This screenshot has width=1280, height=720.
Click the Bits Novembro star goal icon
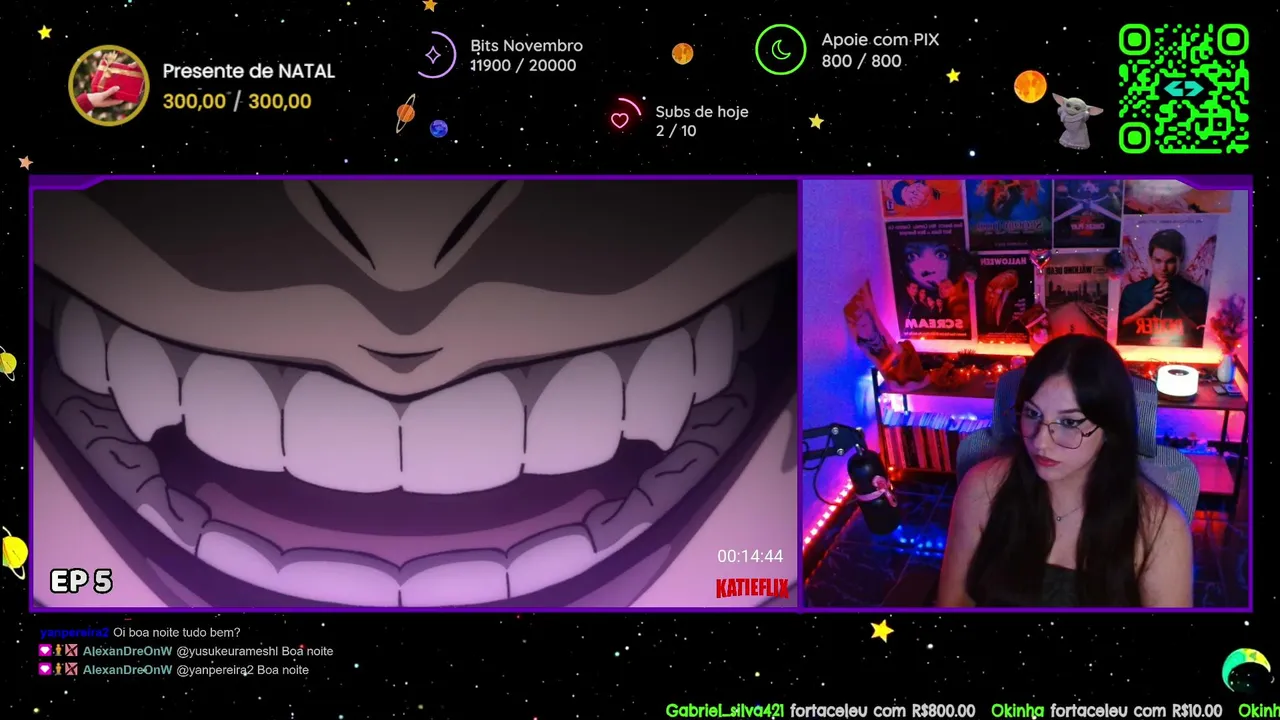(435, 55)
